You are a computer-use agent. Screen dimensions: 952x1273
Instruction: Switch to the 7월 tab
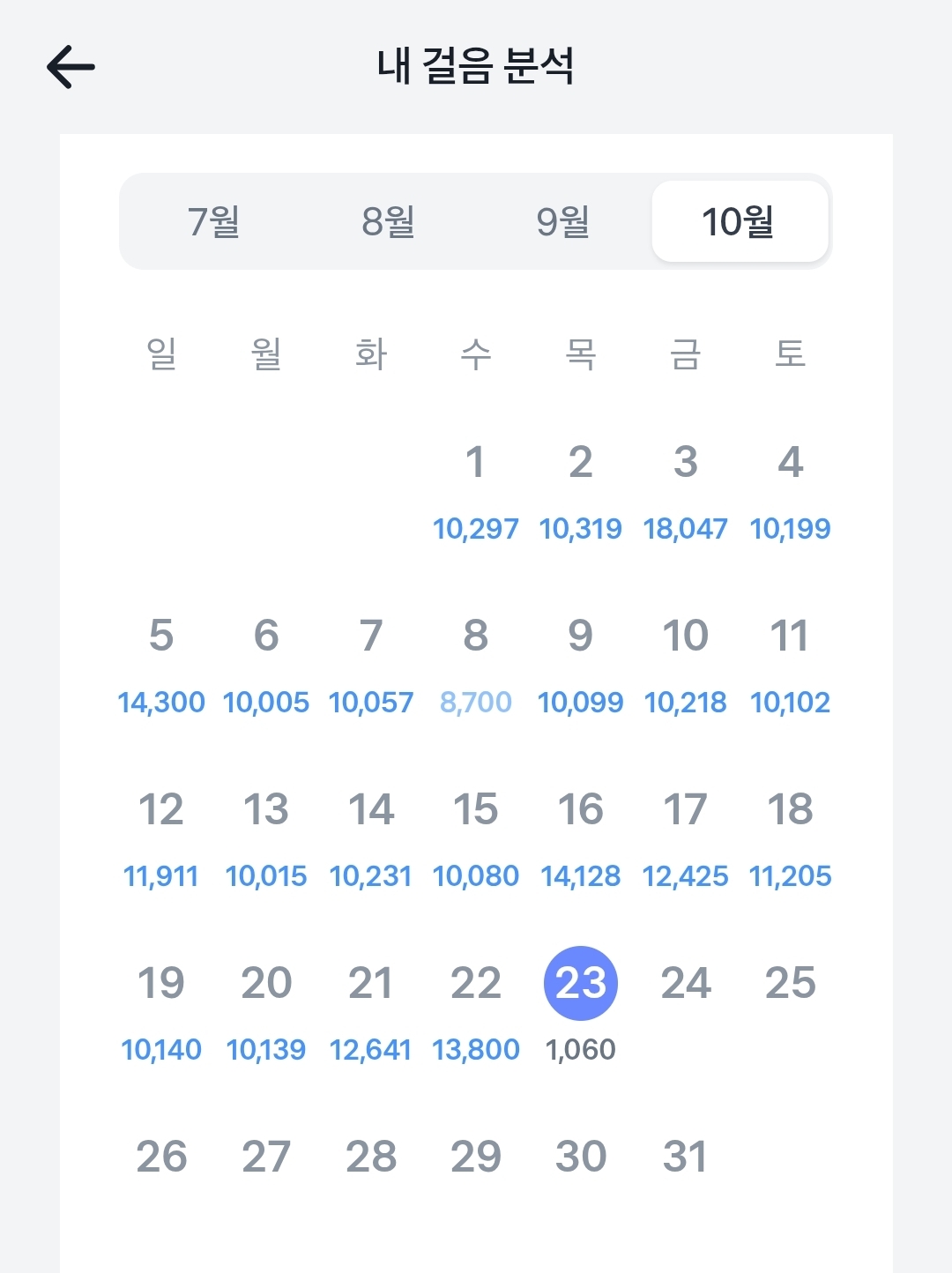click(x=213, y=221)
